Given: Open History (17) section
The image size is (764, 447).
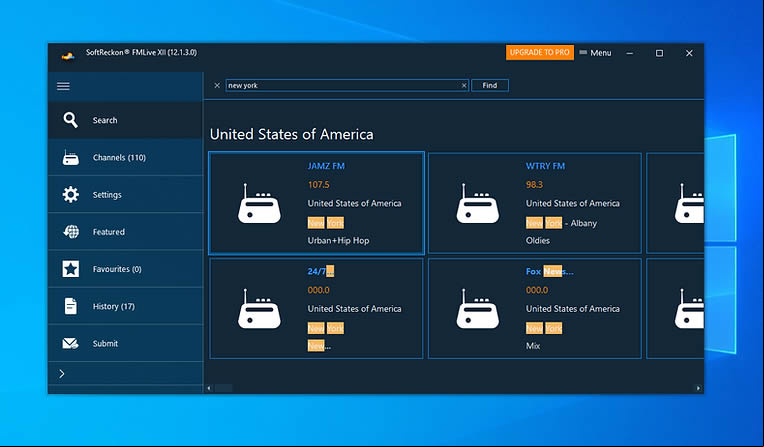Looking at the screenshot, I should coord(126,306).
